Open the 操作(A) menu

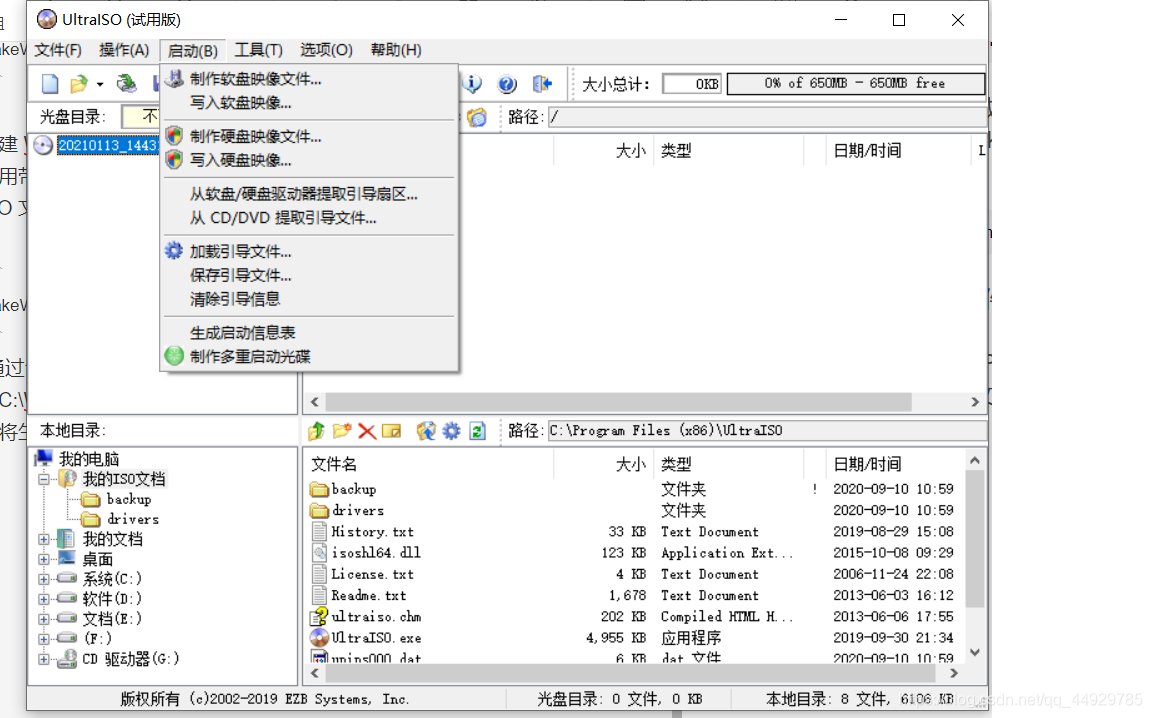(124, 50)
